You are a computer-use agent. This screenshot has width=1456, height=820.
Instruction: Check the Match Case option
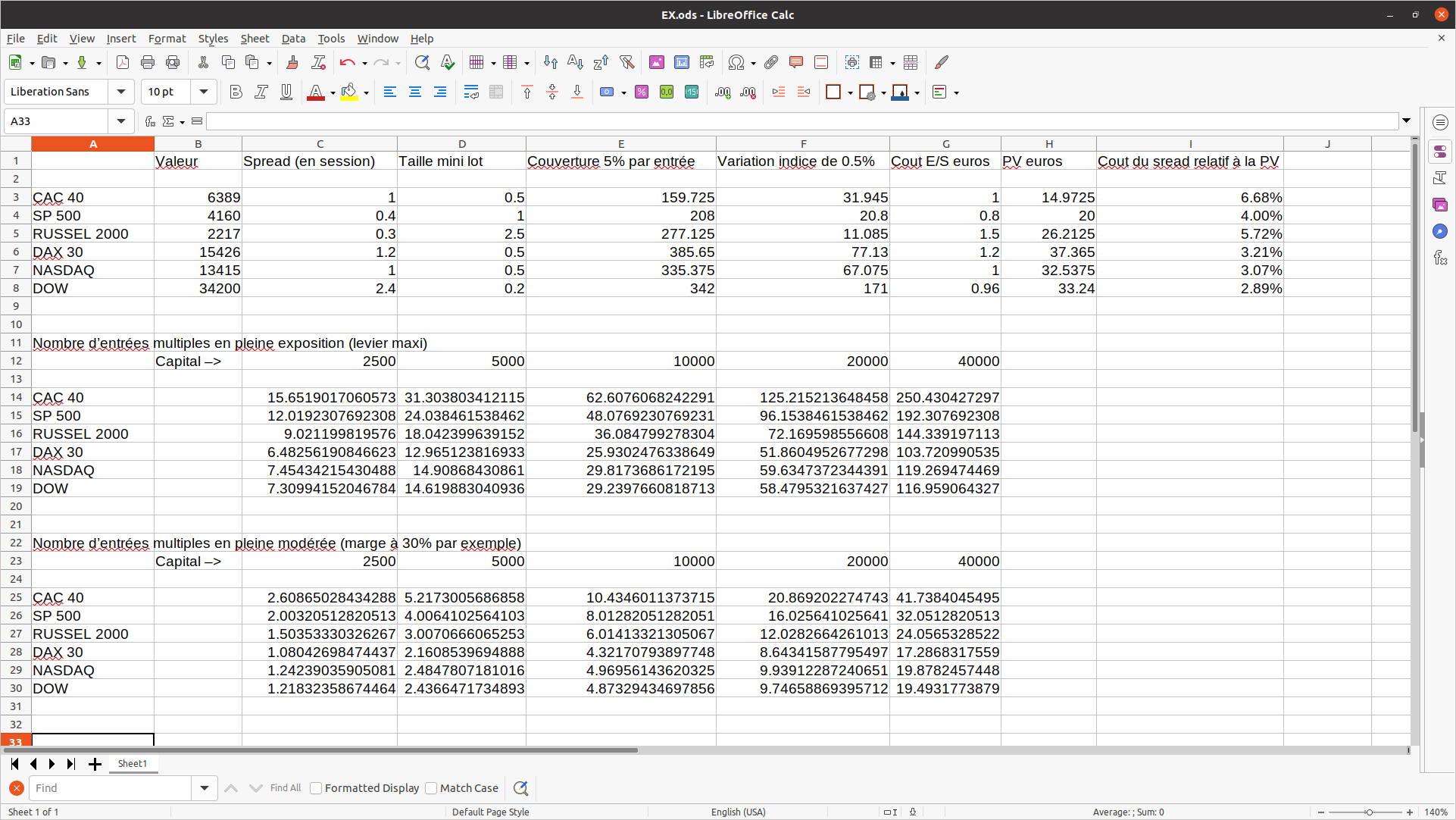tap(432, 788)
